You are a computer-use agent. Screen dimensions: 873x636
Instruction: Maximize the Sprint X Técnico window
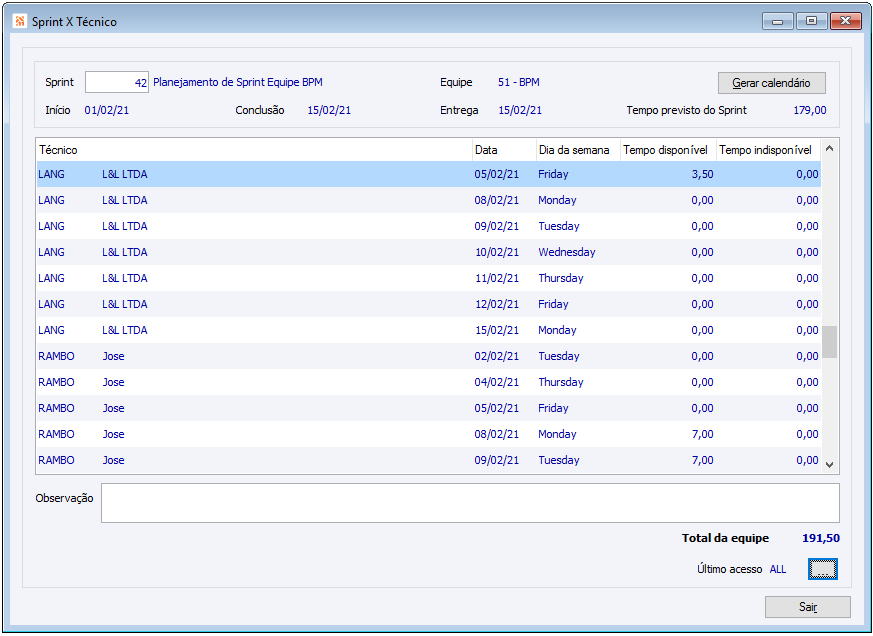[811, 21]
